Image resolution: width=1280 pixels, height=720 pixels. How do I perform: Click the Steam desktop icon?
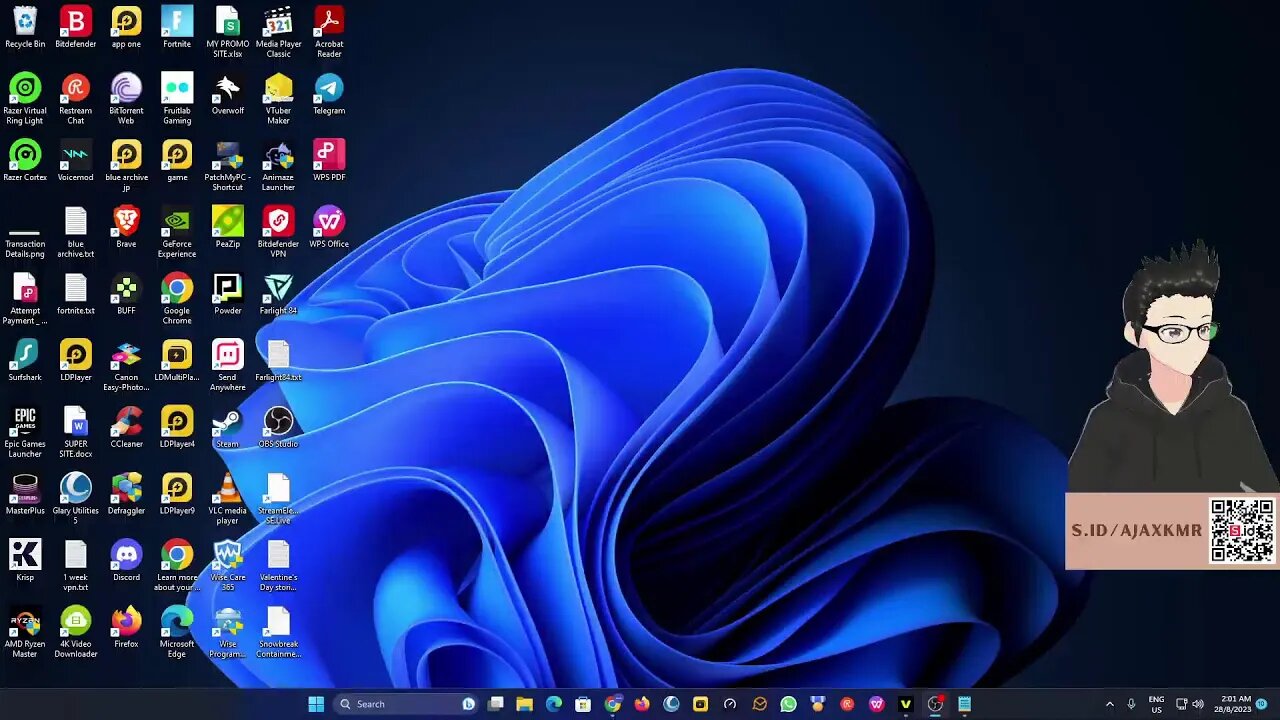click(x=228, y=427)
